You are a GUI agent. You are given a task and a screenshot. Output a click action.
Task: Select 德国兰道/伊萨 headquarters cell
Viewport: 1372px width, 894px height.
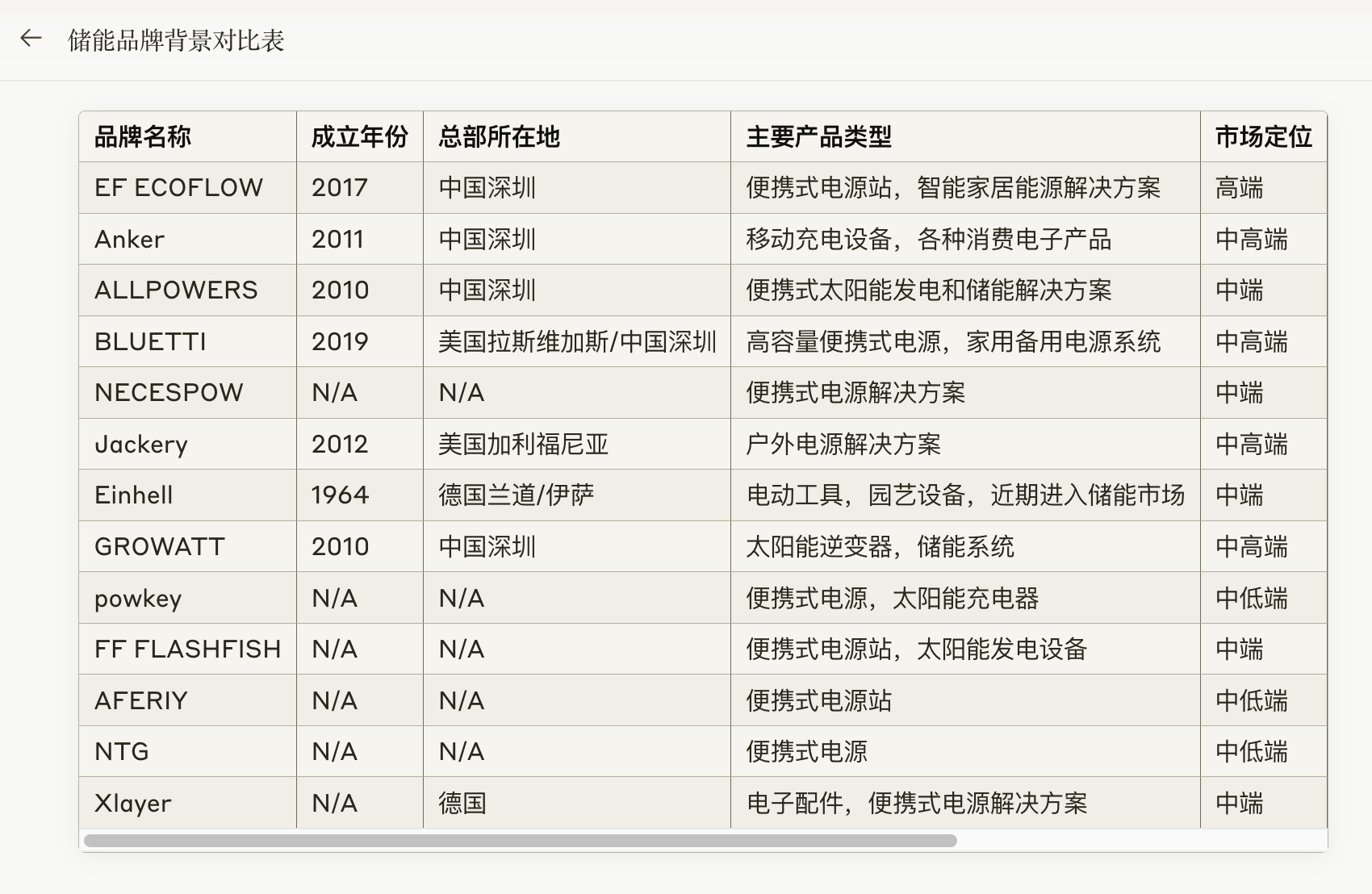[577, 495]
